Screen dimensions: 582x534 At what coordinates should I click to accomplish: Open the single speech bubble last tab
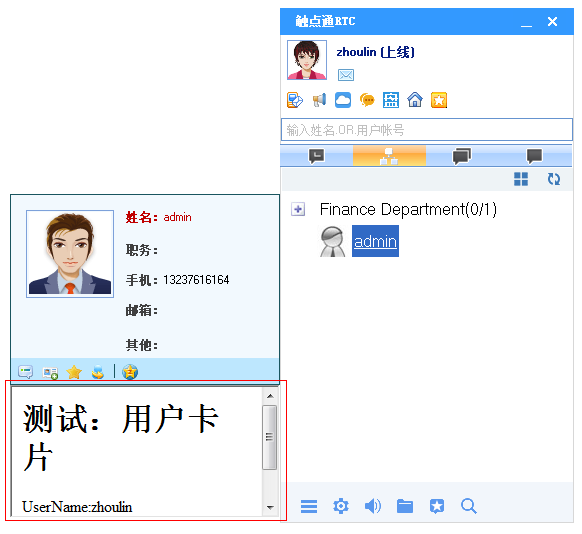[534, 156]
